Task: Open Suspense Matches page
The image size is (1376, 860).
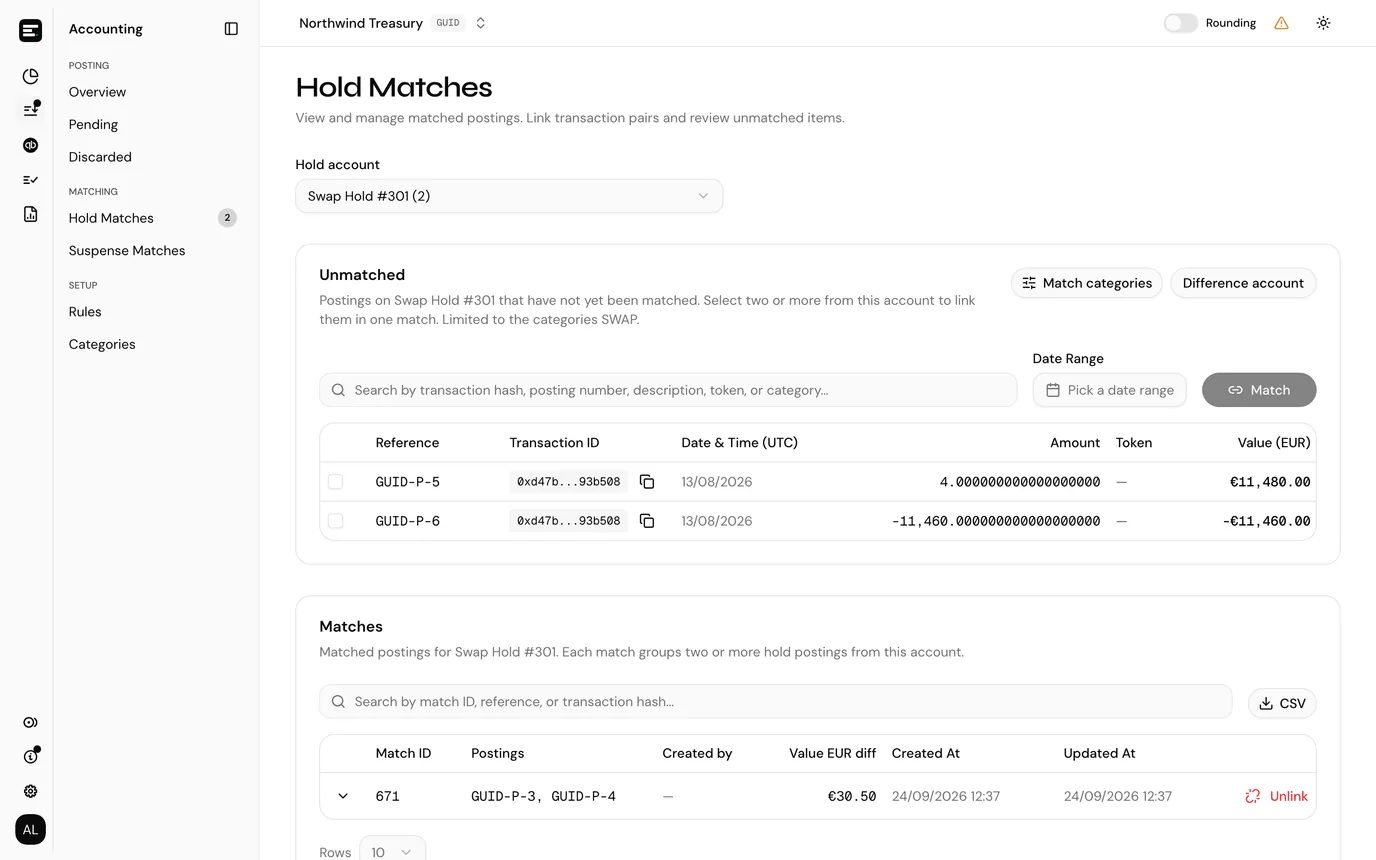Action: (x=127, y=251)
